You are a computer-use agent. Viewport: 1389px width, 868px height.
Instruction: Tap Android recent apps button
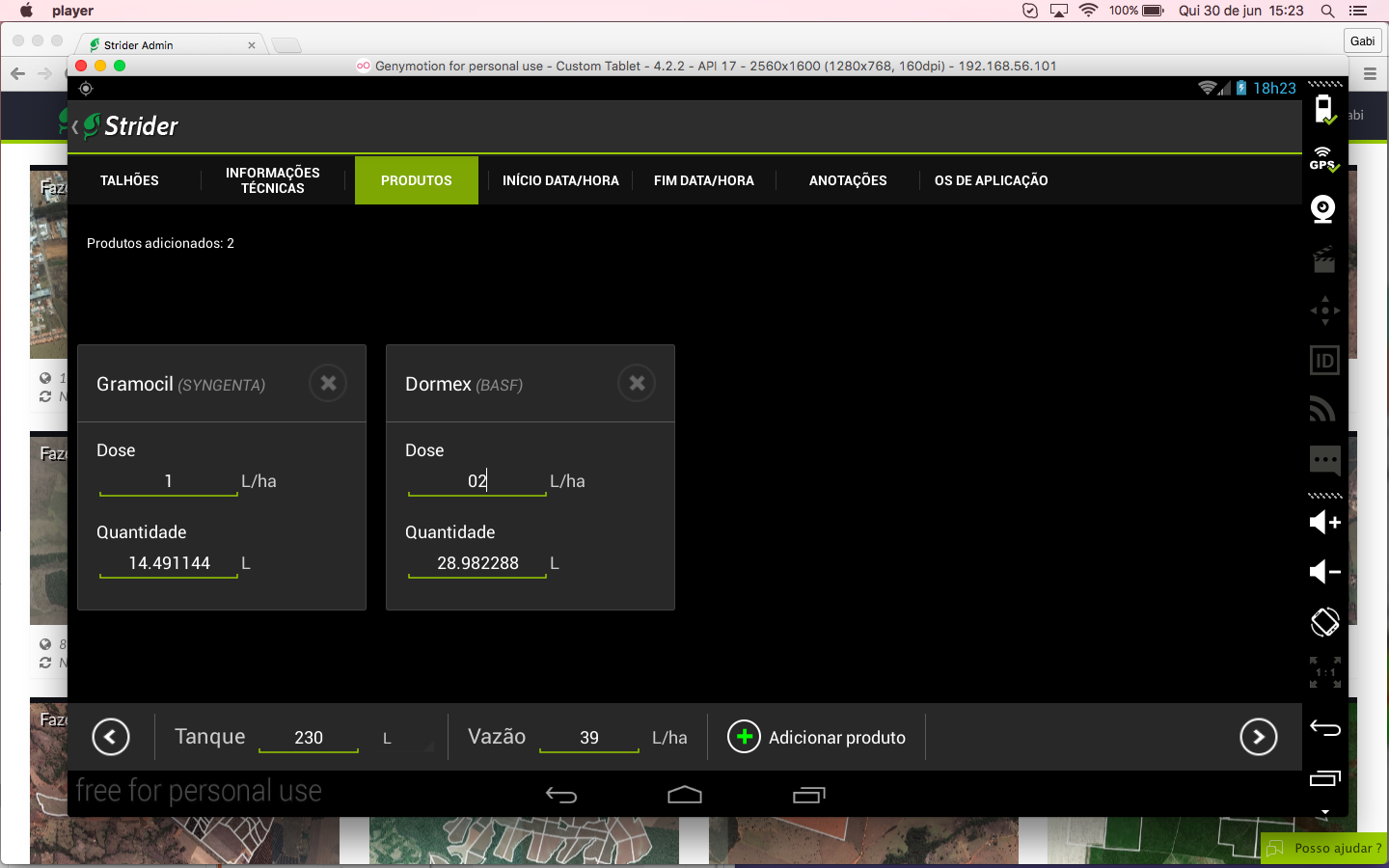808,796
